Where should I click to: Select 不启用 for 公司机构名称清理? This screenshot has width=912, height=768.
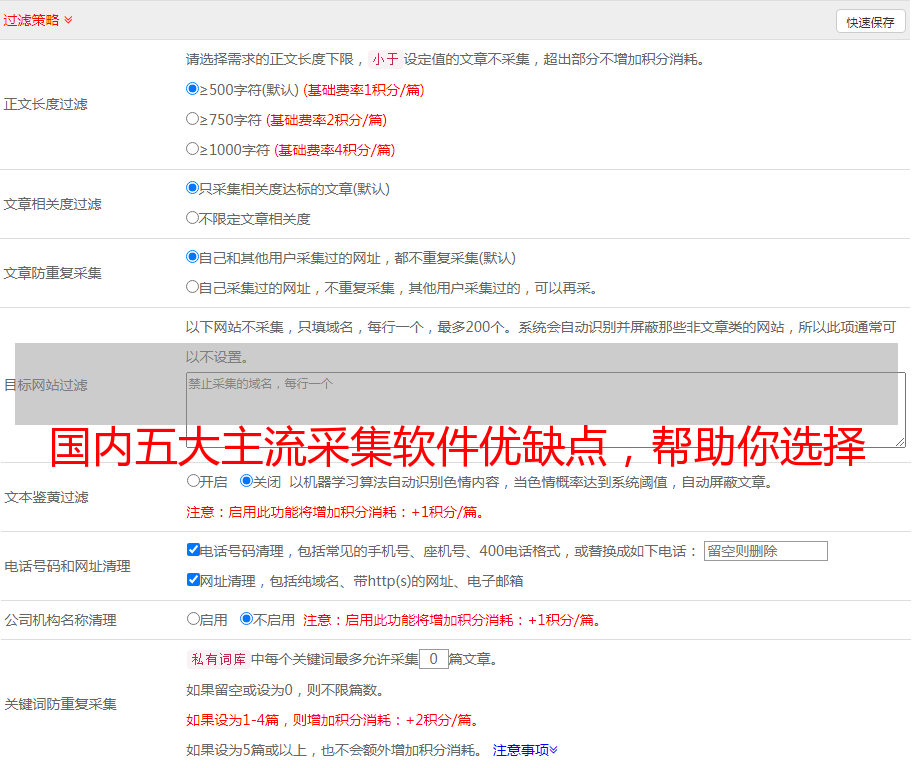pos(247,619)
